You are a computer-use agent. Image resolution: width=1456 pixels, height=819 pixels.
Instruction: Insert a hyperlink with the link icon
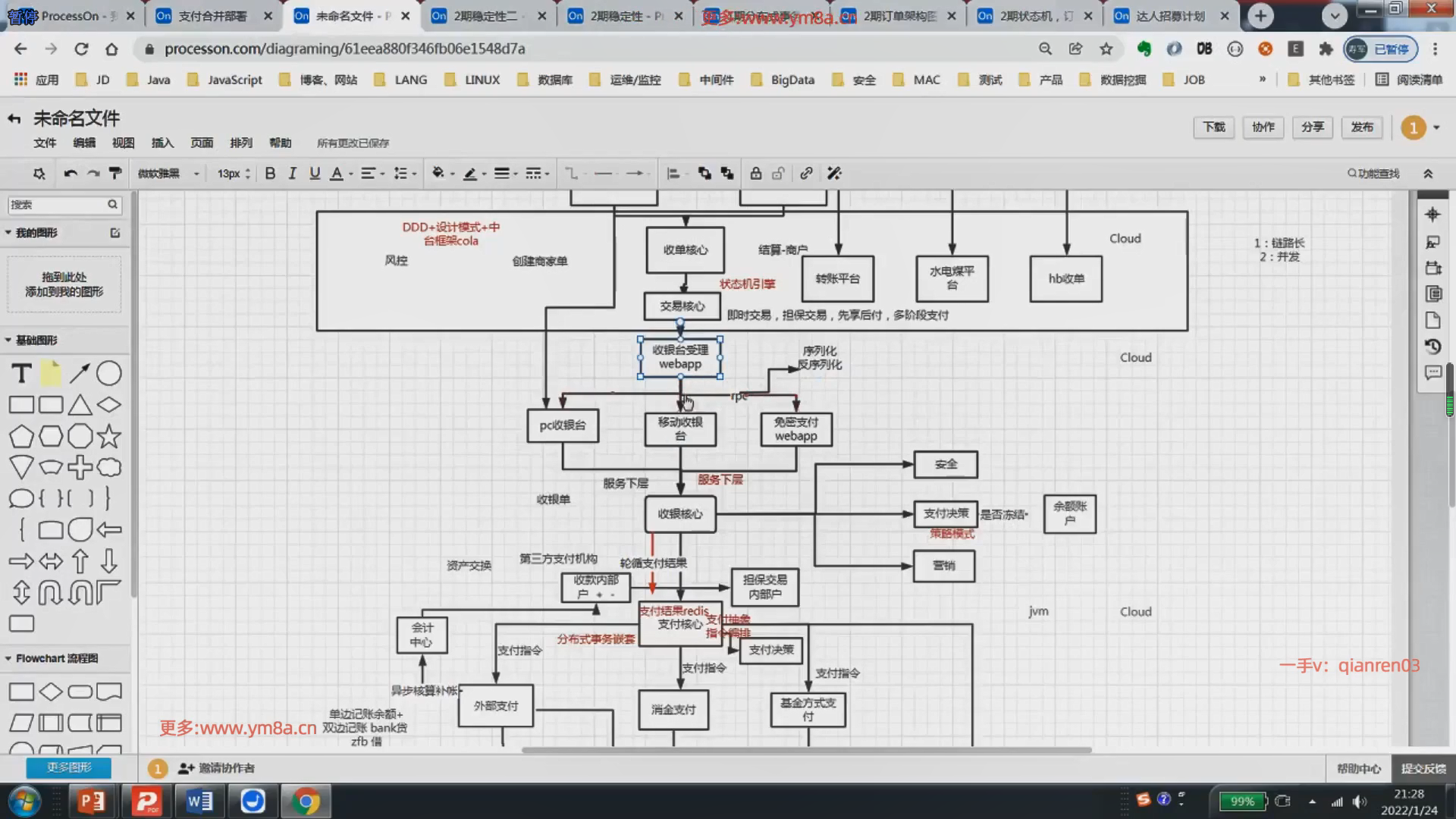point(806,174)
